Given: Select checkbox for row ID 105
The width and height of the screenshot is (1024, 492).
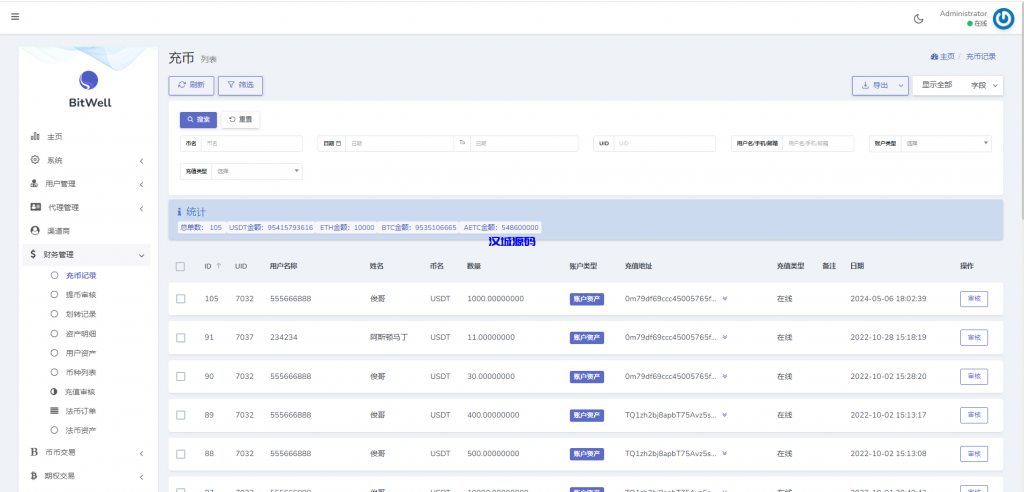Looking at the screenshot, I should (x=180, y=299).
